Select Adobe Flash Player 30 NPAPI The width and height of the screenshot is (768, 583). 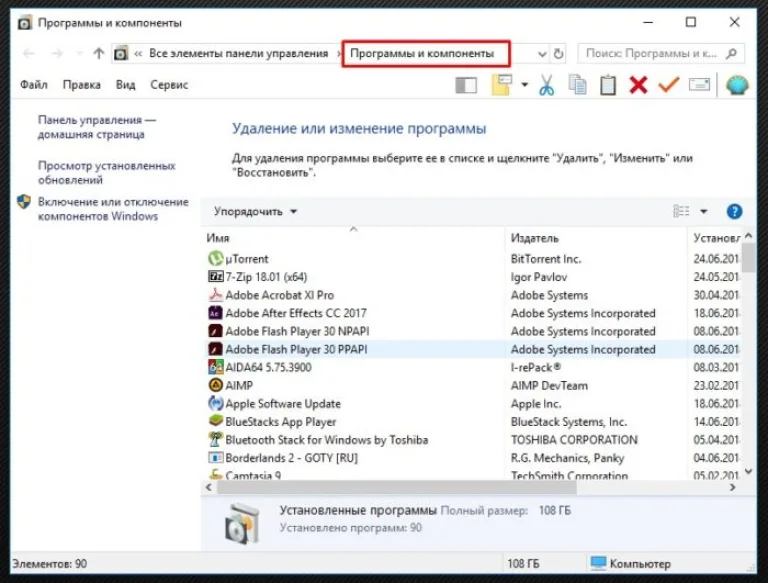point(473,331)
